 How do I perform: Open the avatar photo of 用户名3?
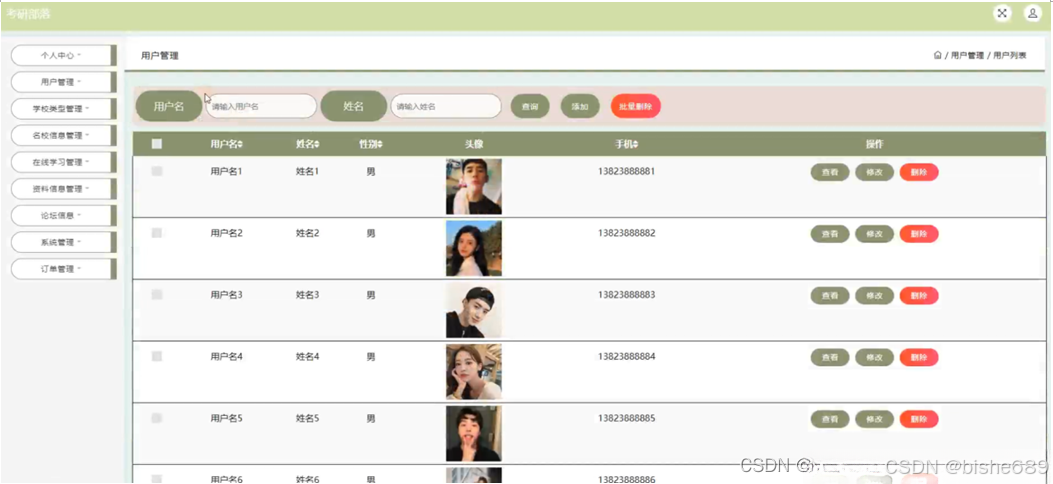(473, 310)
